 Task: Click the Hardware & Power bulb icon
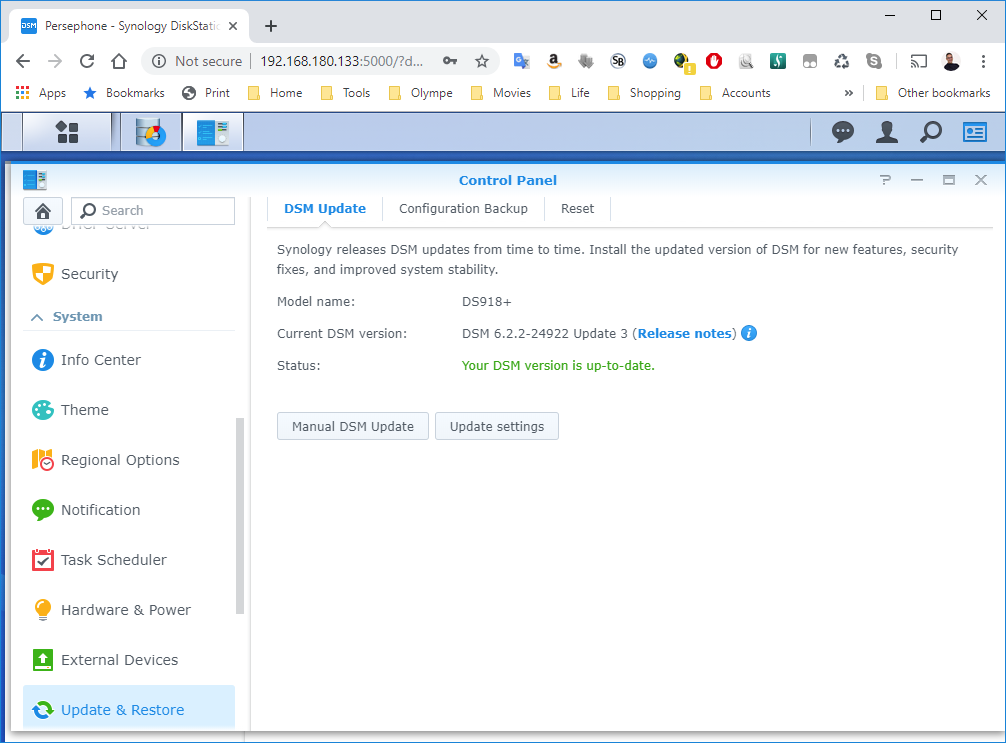tap(43, 610)
